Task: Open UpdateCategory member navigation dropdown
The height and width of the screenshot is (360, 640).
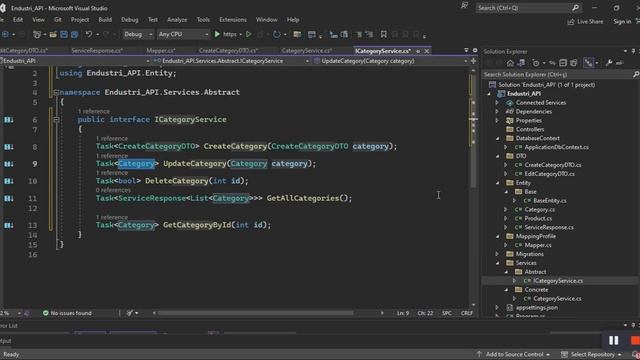Action: 390,61
